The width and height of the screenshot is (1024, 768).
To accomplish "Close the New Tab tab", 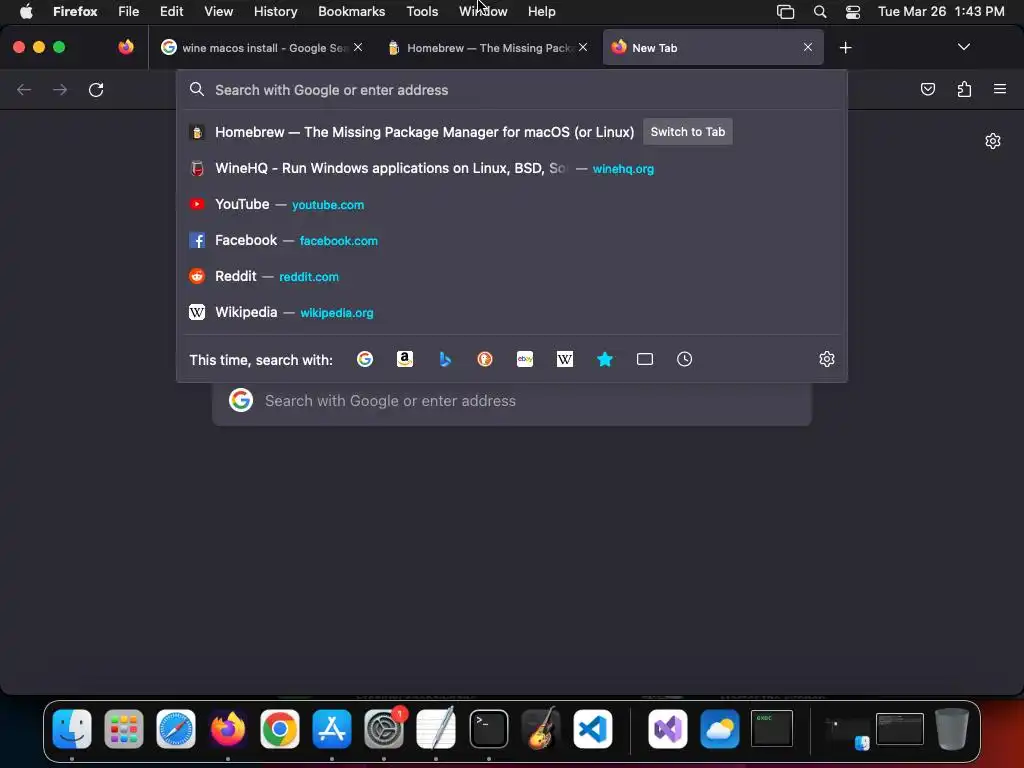I will [x=808, y=47].
